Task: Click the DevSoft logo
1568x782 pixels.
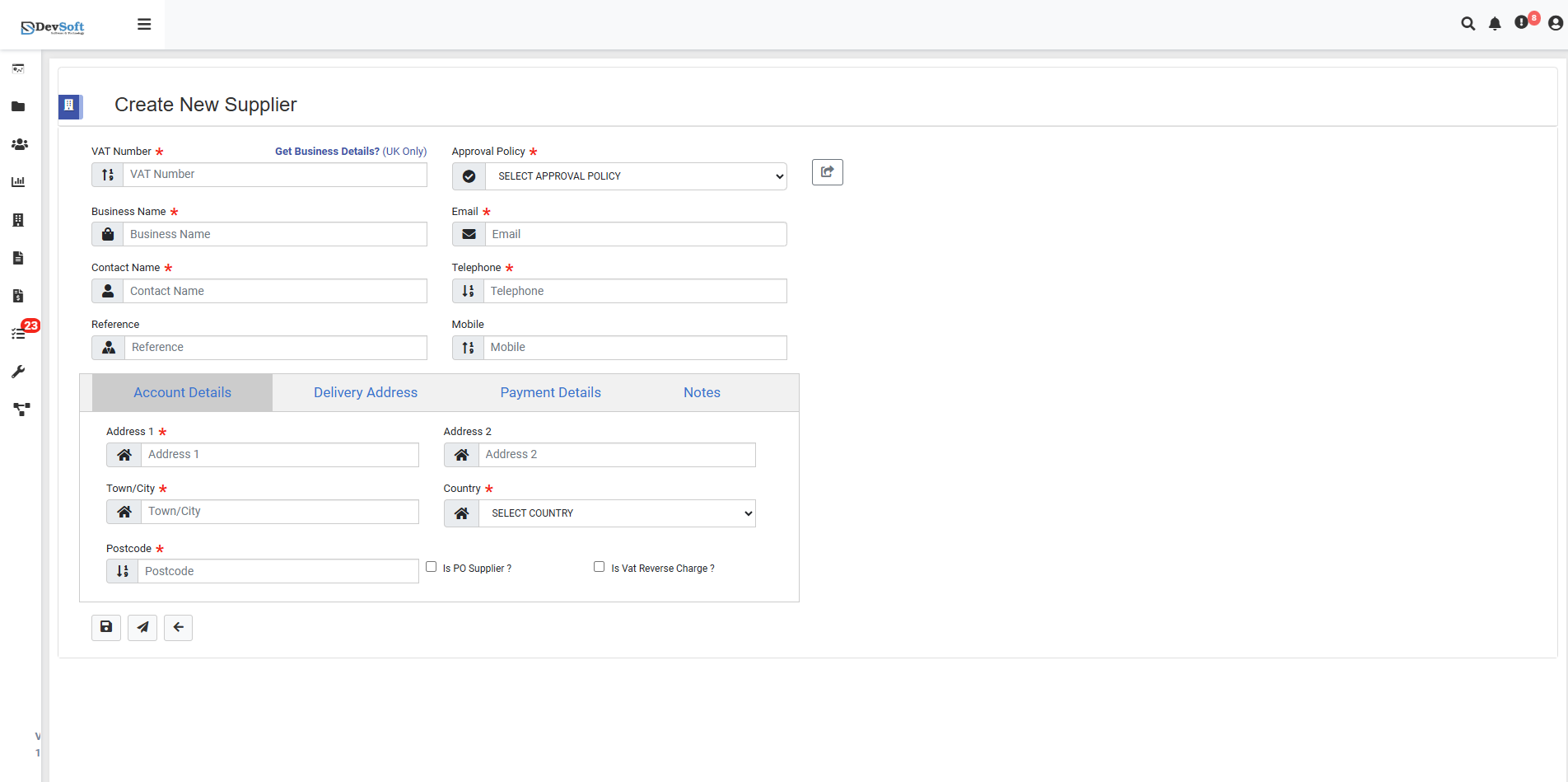Action: tap(53, 27)
